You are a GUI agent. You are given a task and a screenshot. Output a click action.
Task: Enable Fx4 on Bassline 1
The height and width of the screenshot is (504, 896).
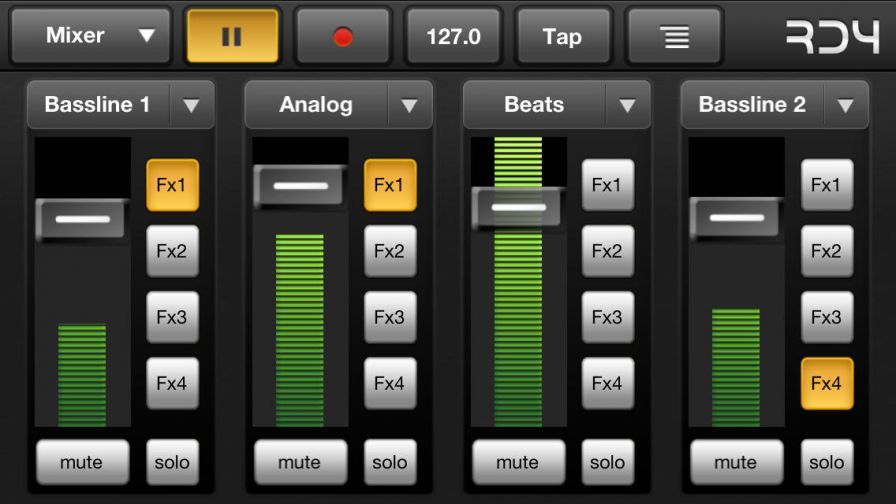[x=172, y=383]
